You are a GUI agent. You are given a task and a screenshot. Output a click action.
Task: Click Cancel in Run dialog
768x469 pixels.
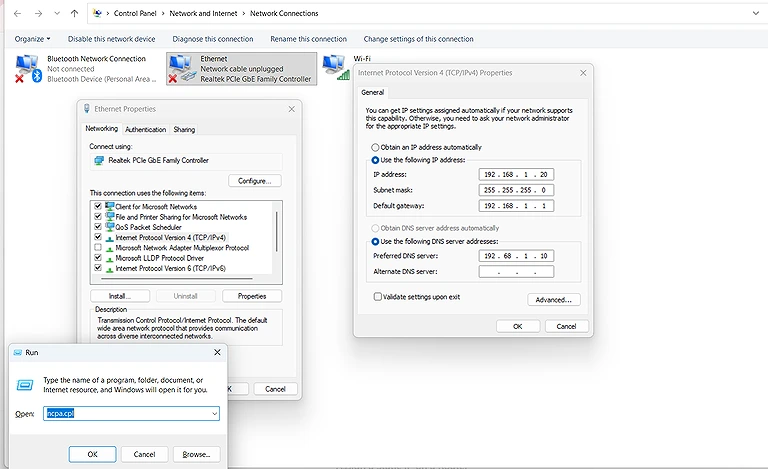click(x=144, y=454)
